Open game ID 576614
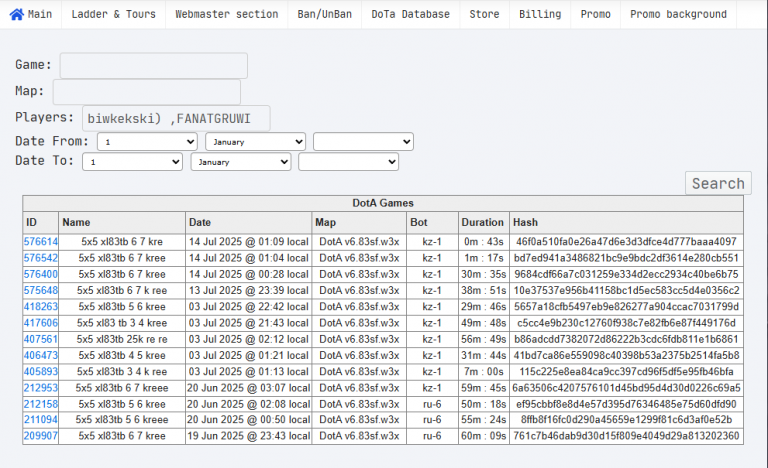The width and height of the screenshot is (768, 468). (41, 242)
